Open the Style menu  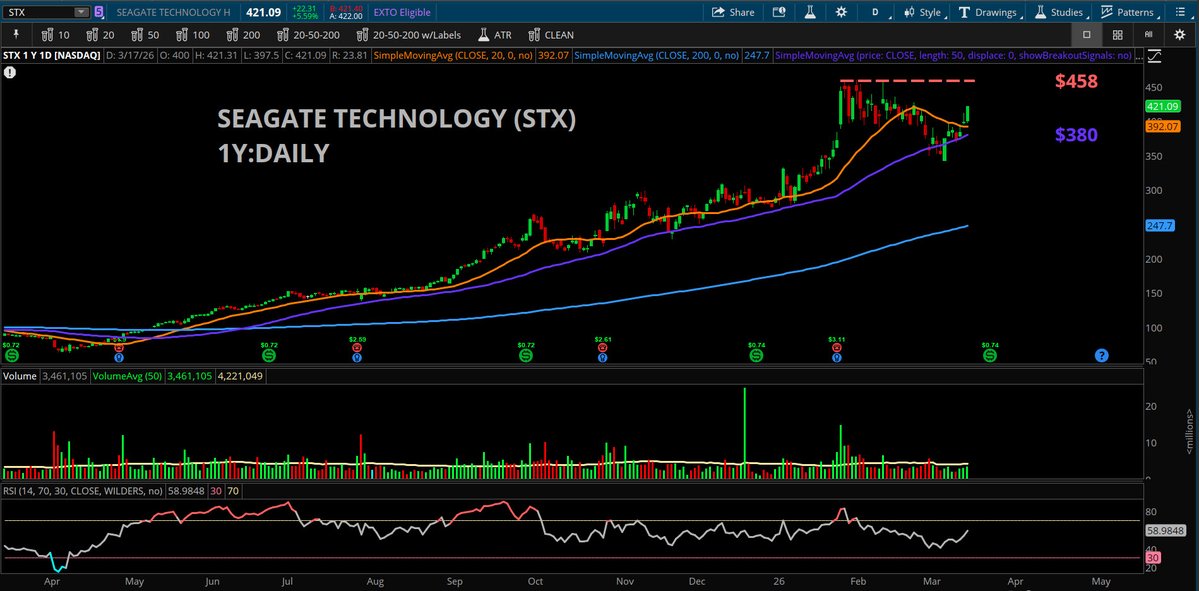point(924,12)
